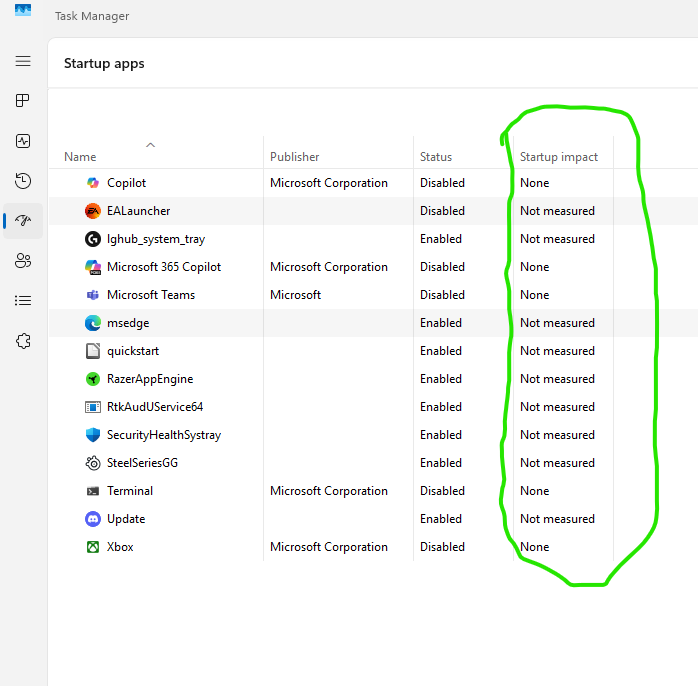Click the Microsoft 365 Copilot icon
698x686 pixels.
(x=93, y=267)
